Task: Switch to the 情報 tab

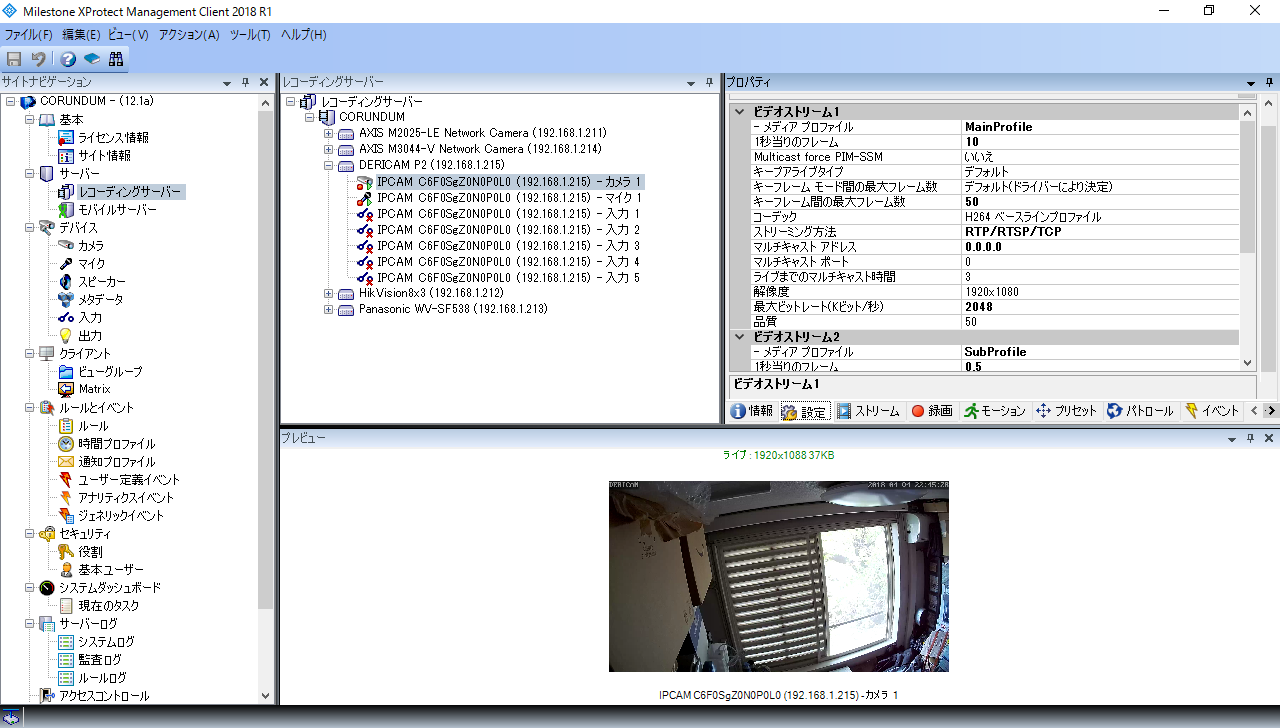Action: (x=752, y=411)
